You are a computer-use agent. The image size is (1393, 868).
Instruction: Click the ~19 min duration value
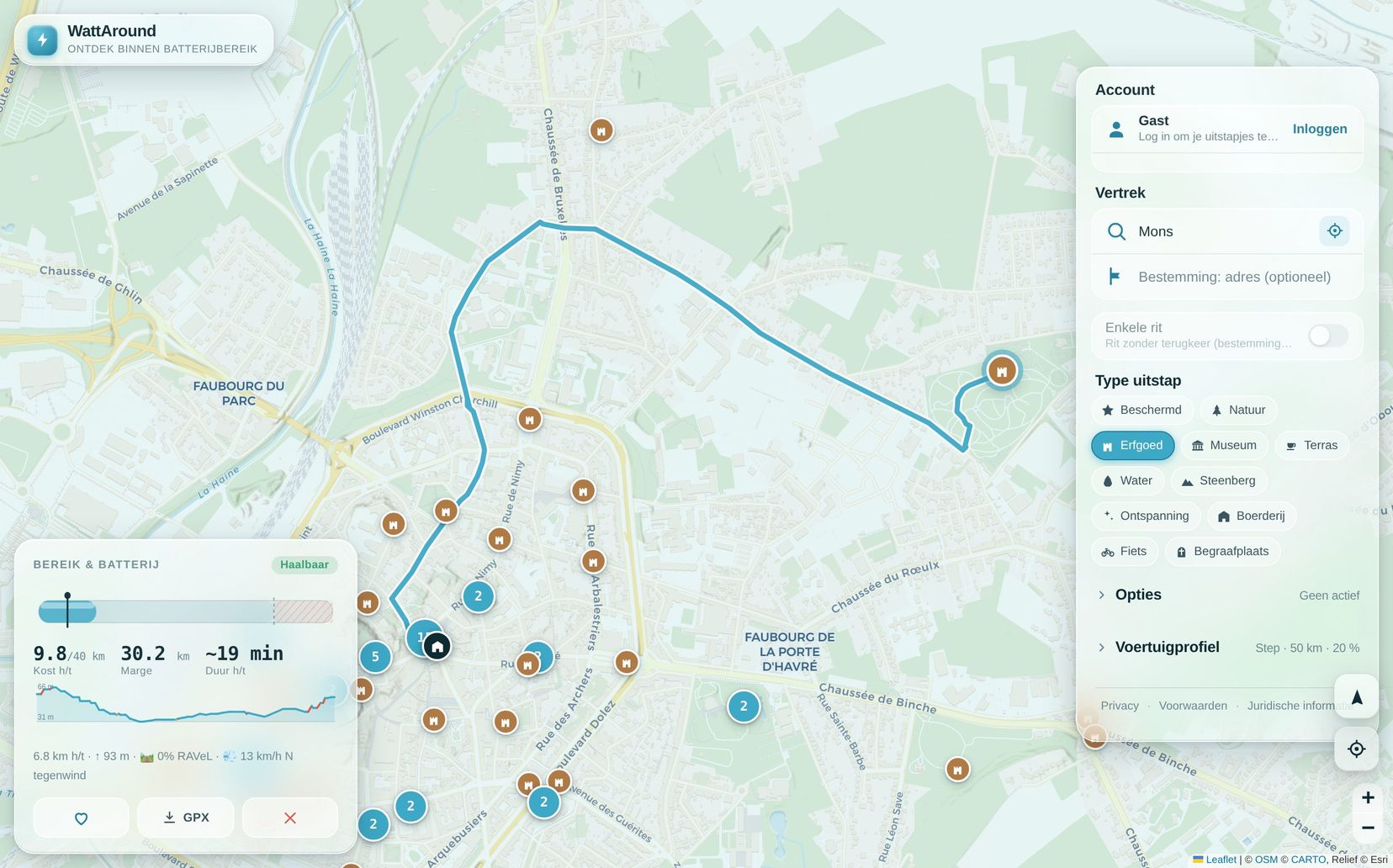coord(244,654)
